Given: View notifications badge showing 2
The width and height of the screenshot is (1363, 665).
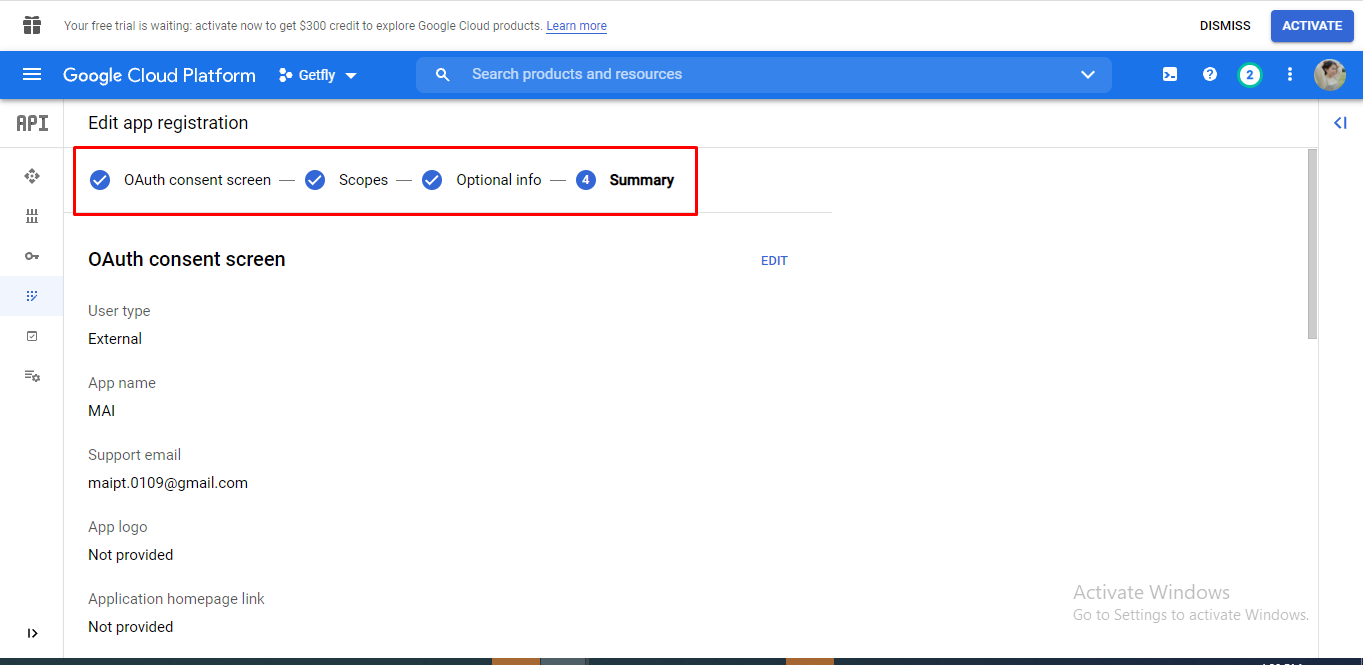Looking at the screenshot, I should coord(1249,75).
